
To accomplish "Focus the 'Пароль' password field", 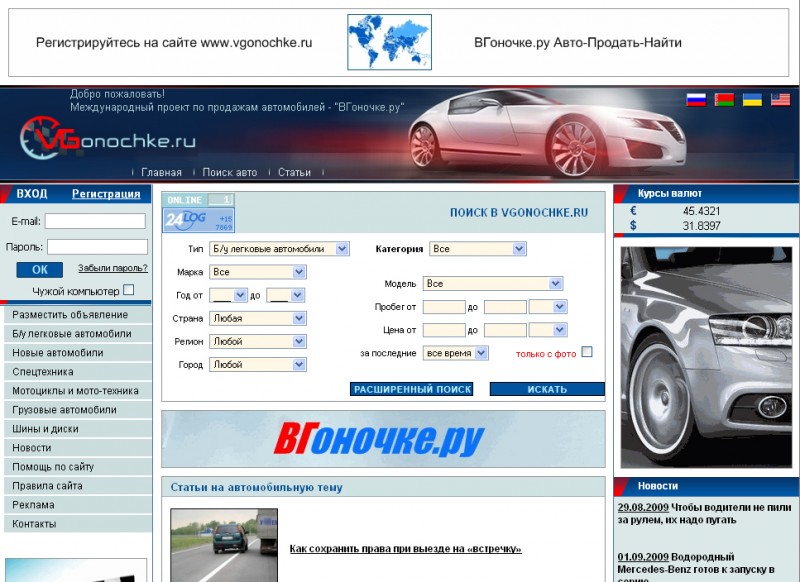I will (x=97, y=247).
